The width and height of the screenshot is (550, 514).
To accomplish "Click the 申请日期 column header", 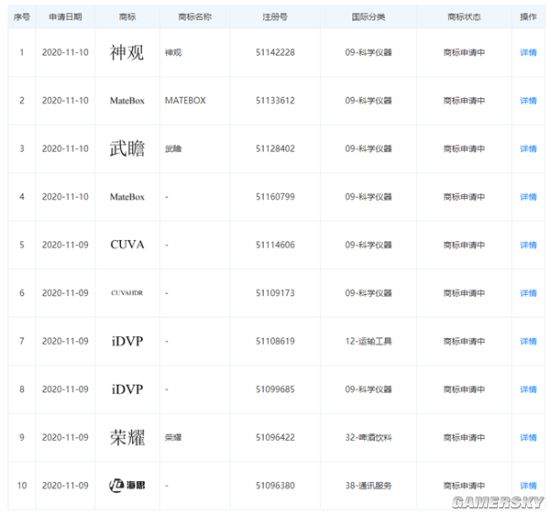I will pyautogui.click(x=65, y=17).
